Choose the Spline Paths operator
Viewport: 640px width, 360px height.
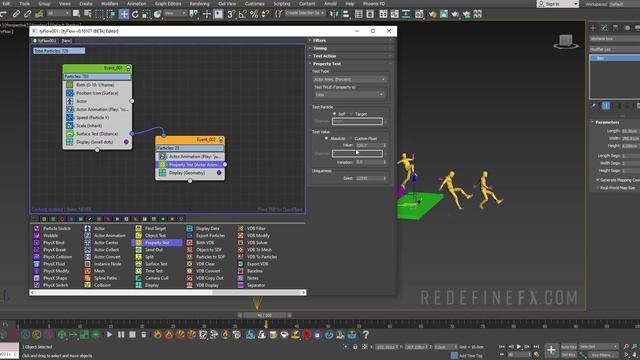105,278
